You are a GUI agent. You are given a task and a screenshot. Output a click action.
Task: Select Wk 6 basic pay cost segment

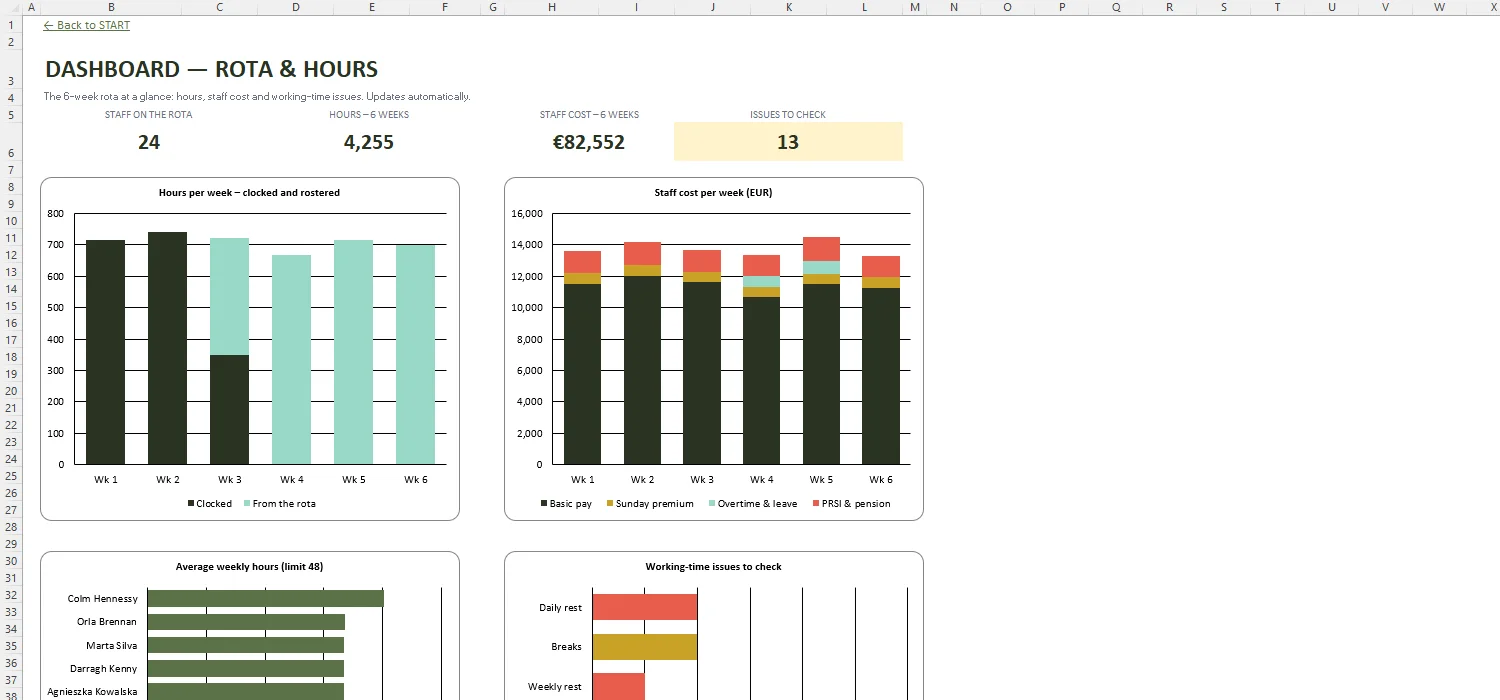tap(881, 376)
